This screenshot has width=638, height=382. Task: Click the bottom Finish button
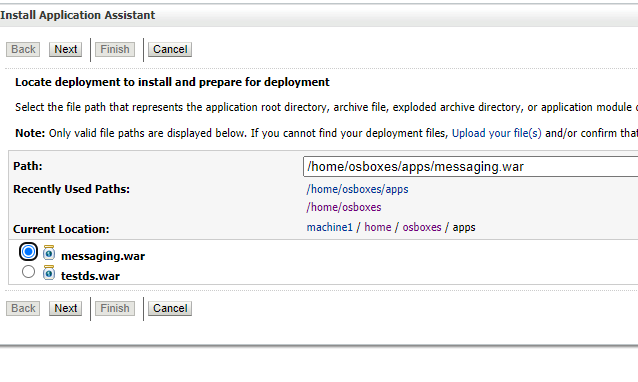click(x=115, y=309)
